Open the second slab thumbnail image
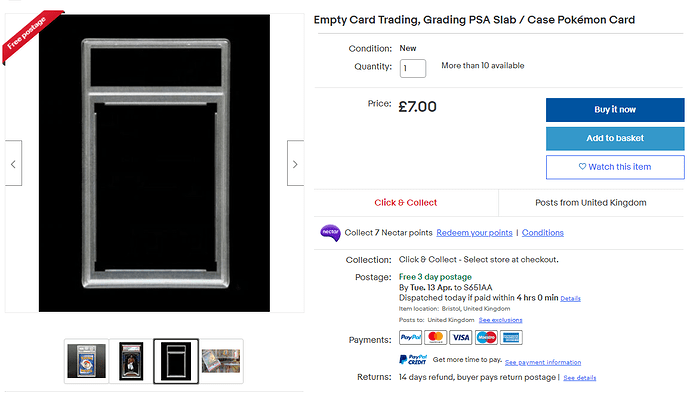Screen dimensions: 690x393 click(x=131, y=361)
